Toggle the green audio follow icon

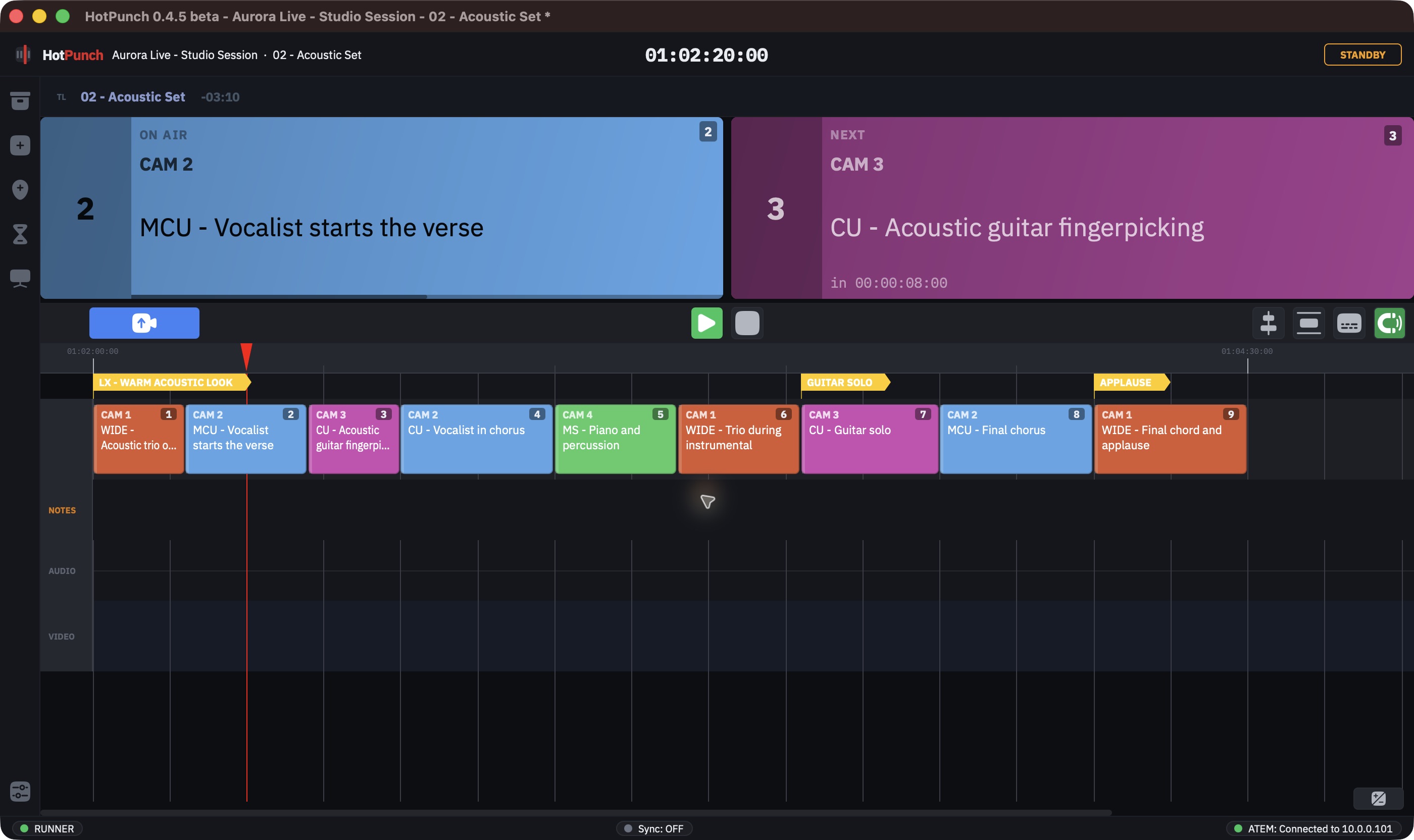tap(1389, 323)
